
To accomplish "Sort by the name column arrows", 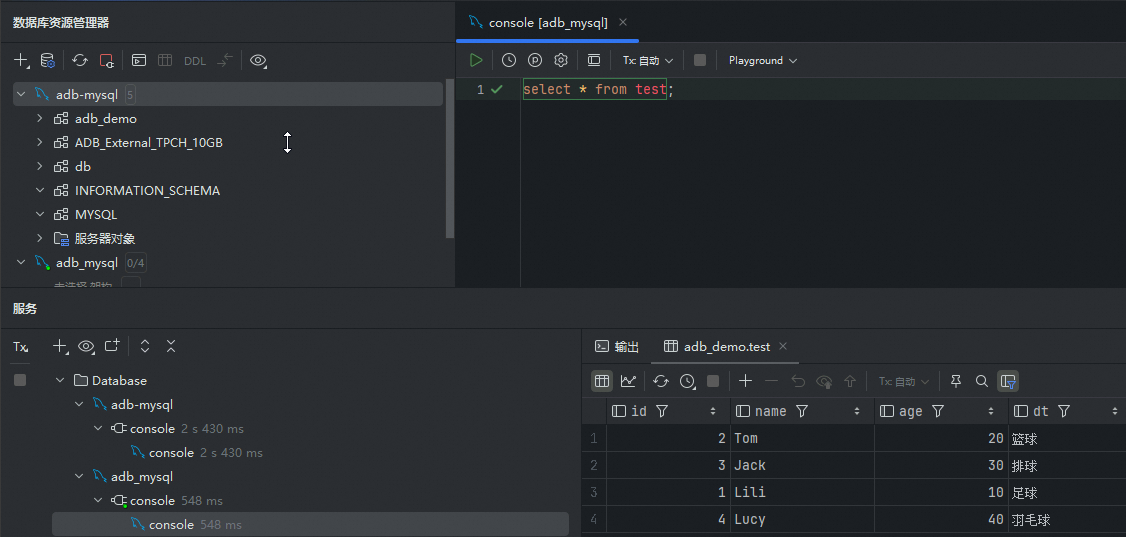I will point(857,411).
